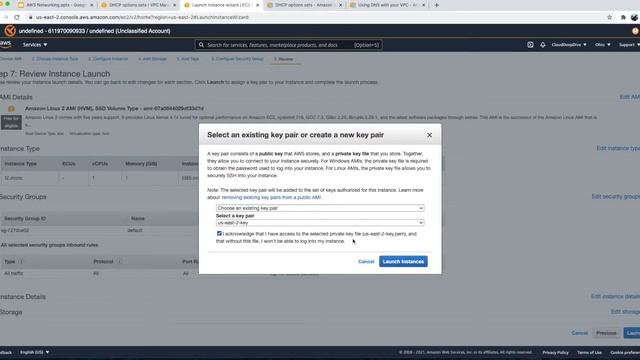
Task: Click the Edit AMI link
Action: click(629, 97)
